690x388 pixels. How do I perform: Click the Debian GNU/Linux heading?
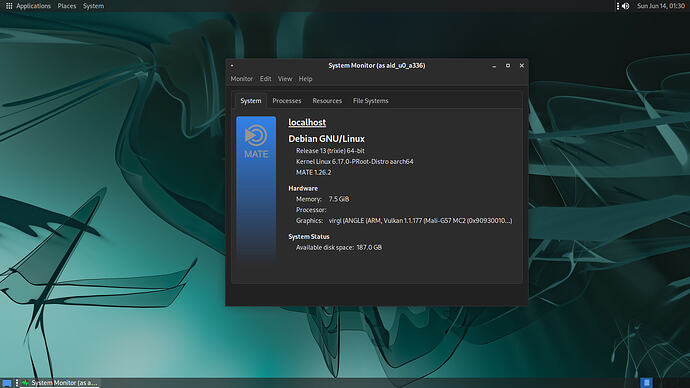click(326, 139)
